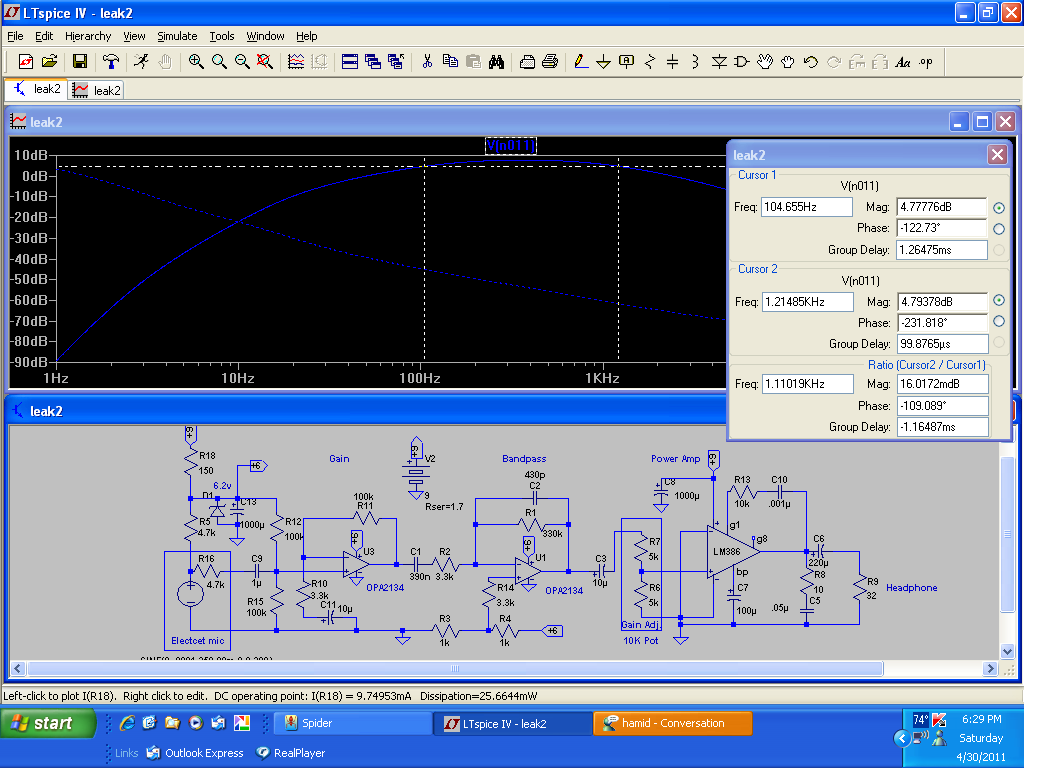Tile windows horizontally via toolbar icon
1042x770 pixels.
point(350,62)
